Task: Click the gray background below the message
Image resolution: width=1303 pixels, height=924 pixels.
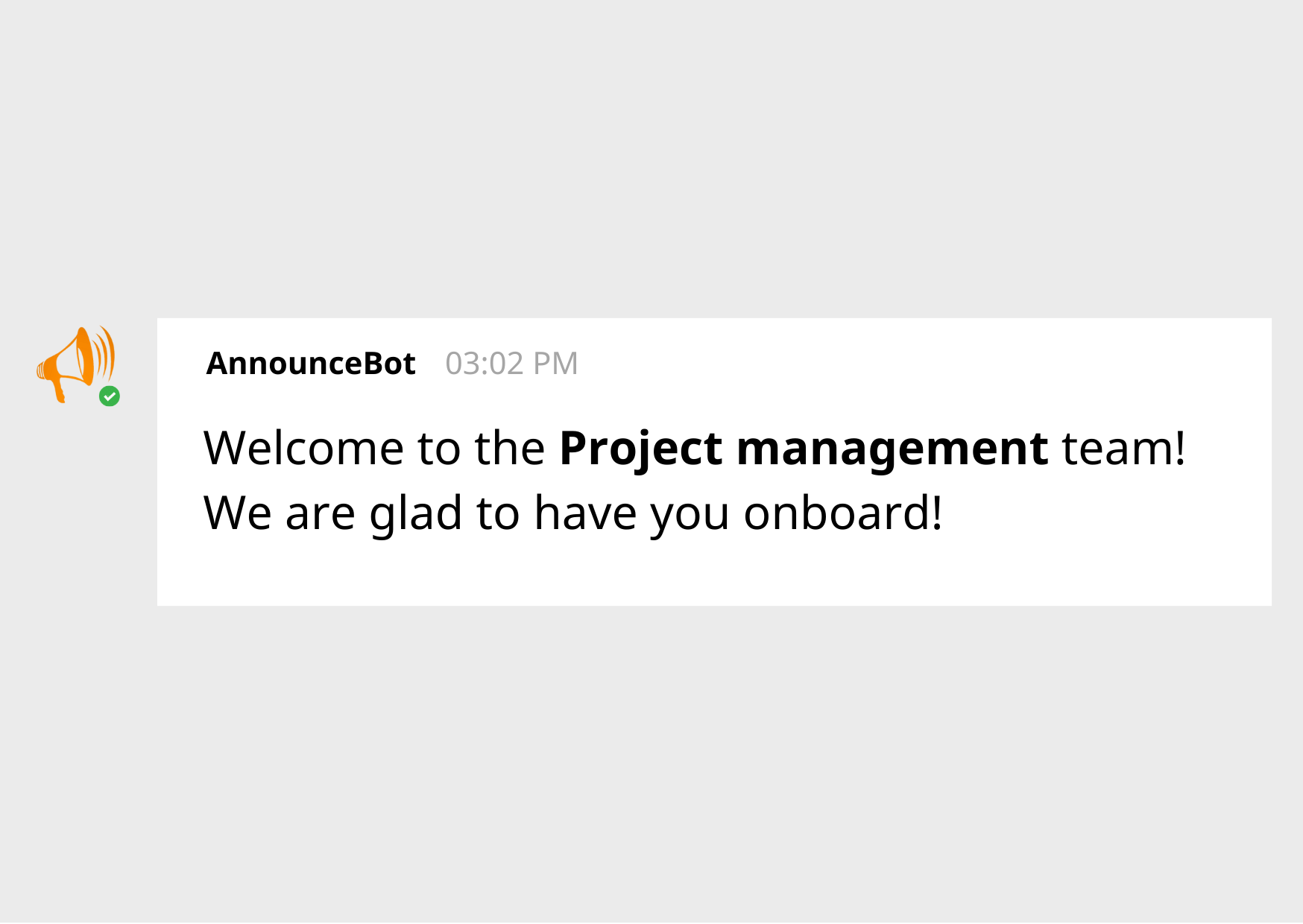Action: coord(651,764)
